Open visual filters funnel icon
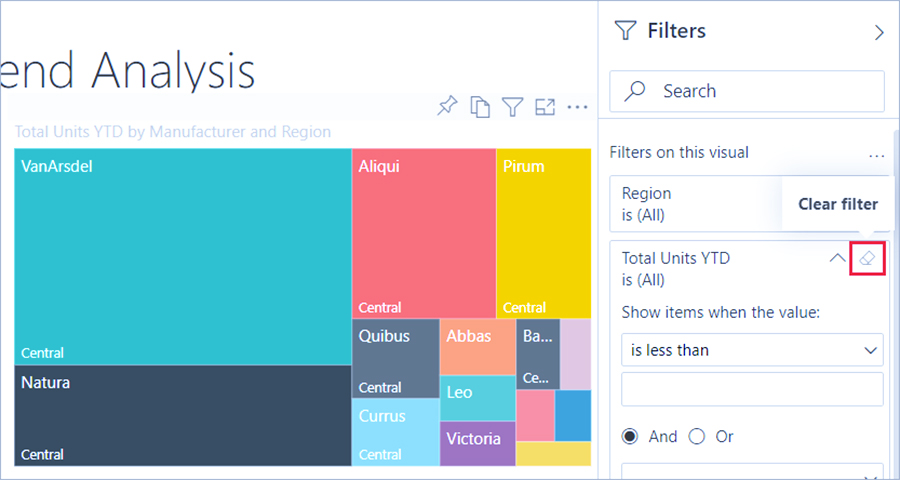Screen dimensions: 900x480 point(512,106)
